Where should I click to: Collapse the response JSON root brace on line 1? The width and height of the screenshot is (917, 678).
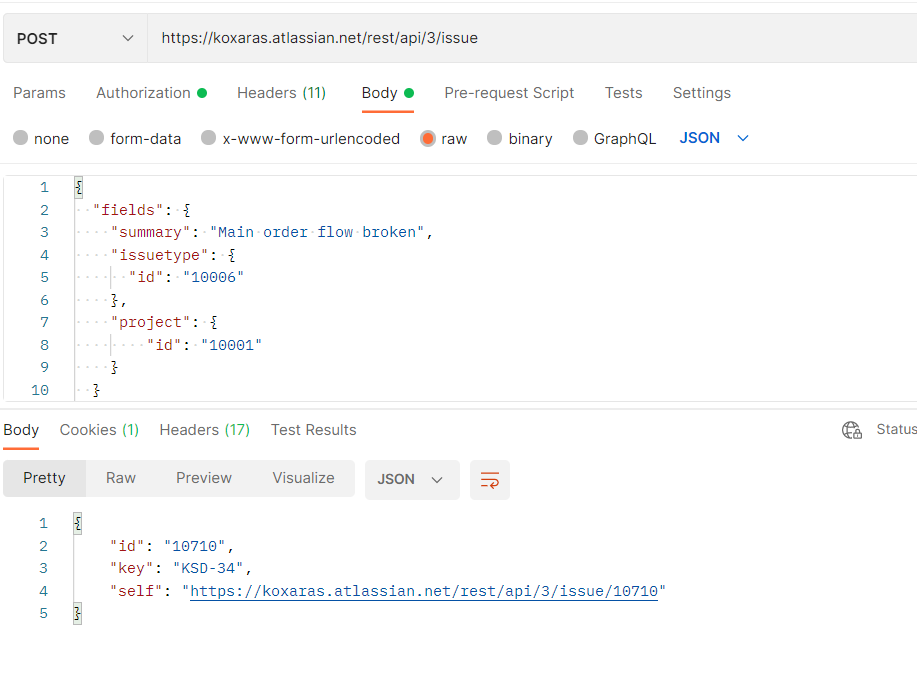(77, 524)
